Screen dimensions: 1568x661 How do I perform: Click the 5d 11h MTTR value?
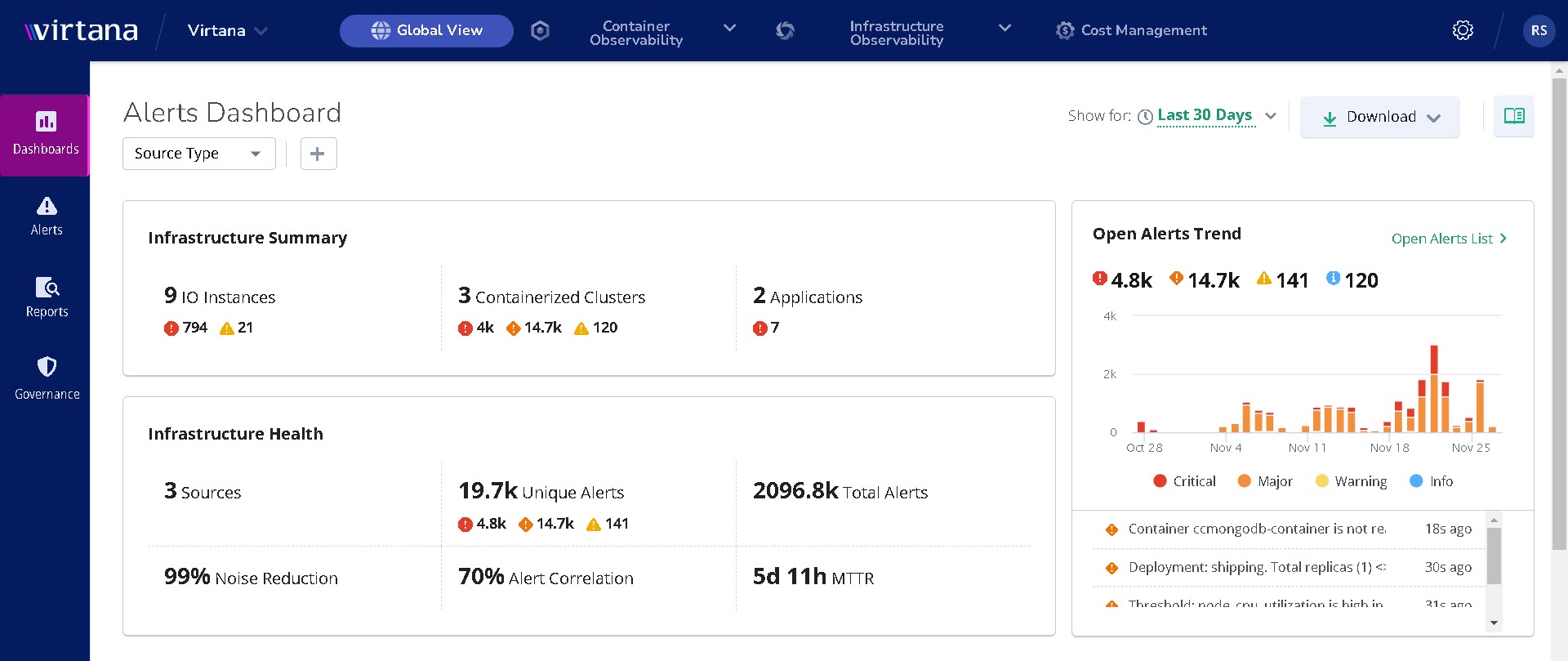[x=813, y=577]
